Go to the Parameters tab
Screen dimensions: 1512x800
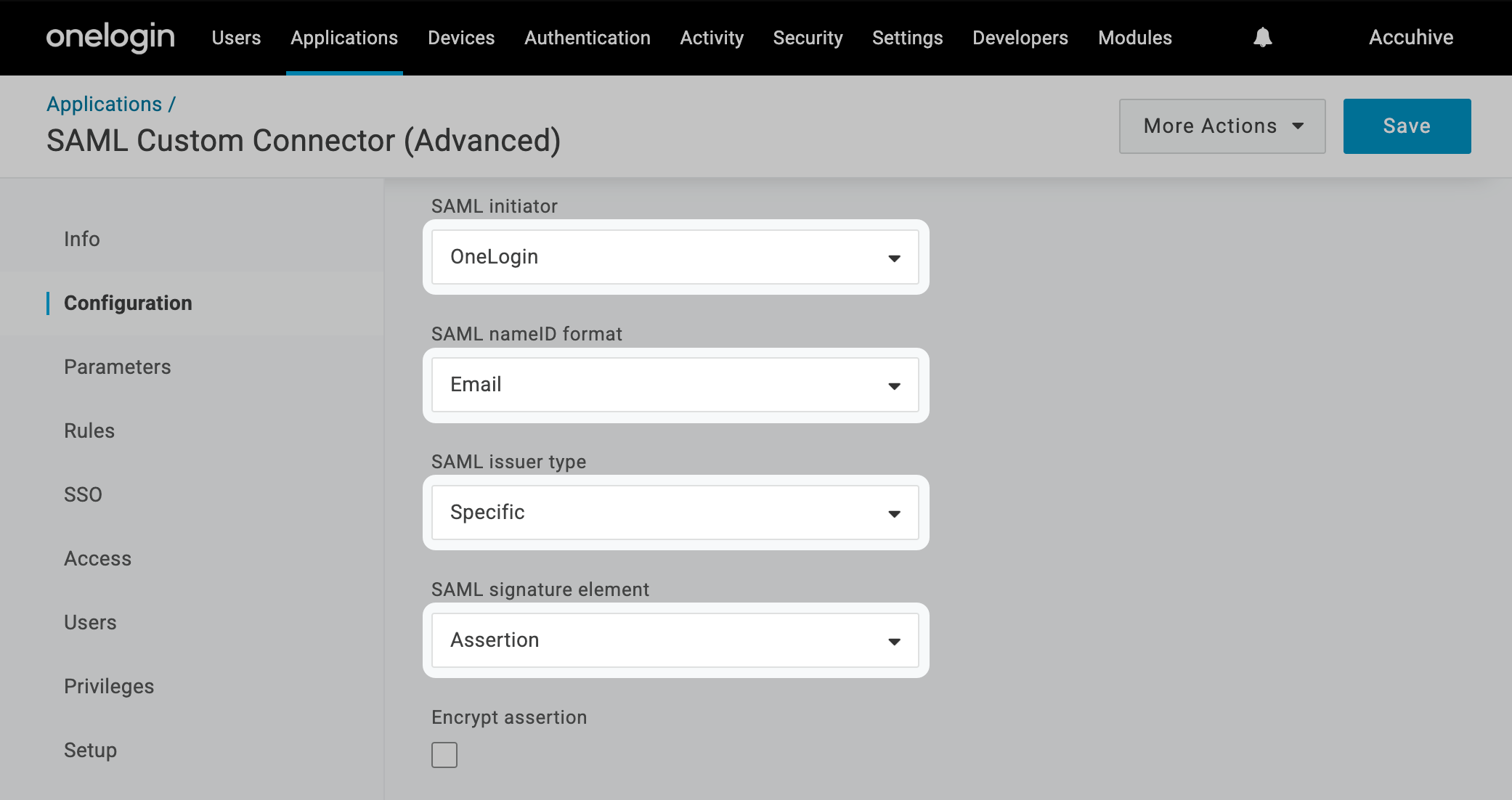click(x=118, y=367)
